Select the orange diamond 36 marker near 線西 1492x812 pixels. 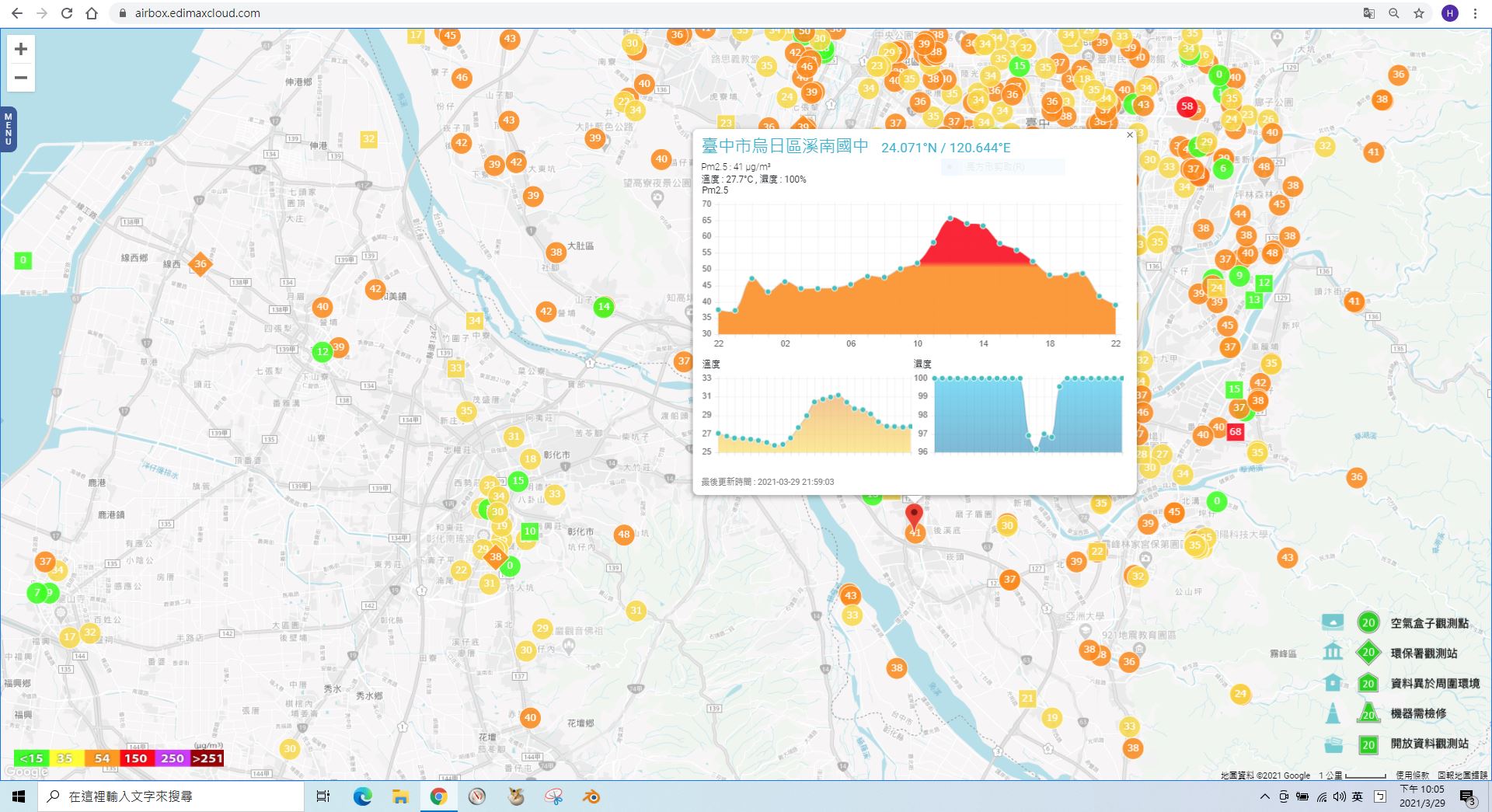(x=200, y=264)
